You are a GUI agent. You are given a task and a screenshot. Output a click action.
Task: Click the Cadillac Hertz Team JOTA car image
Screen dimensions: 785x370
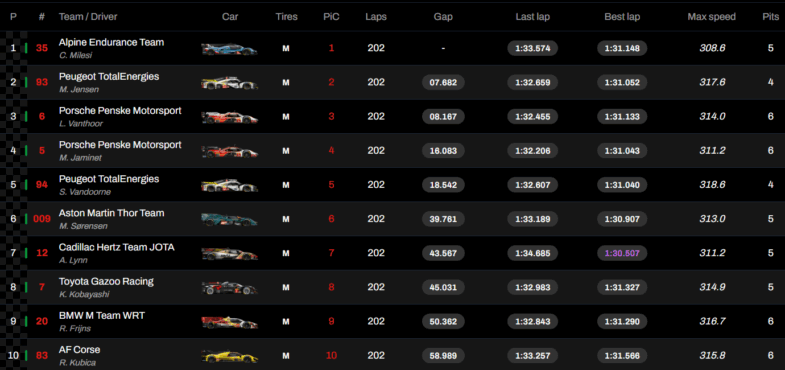pyautogui.click(x=229, y=254)
